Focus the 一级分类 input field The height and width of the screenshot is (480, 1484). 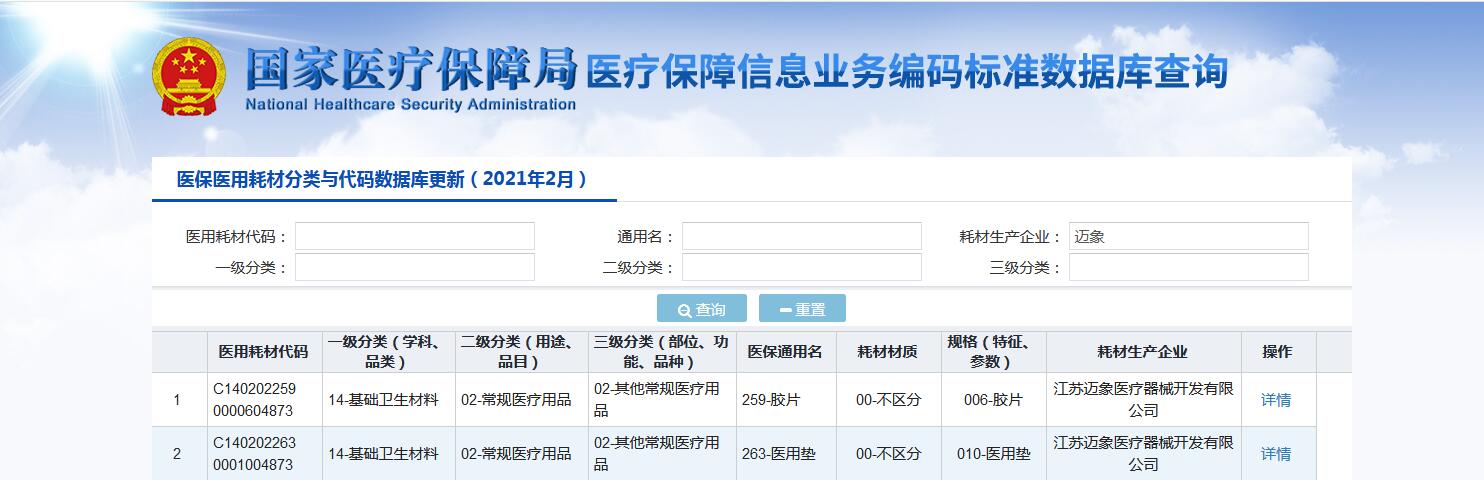tap(414, 267)
